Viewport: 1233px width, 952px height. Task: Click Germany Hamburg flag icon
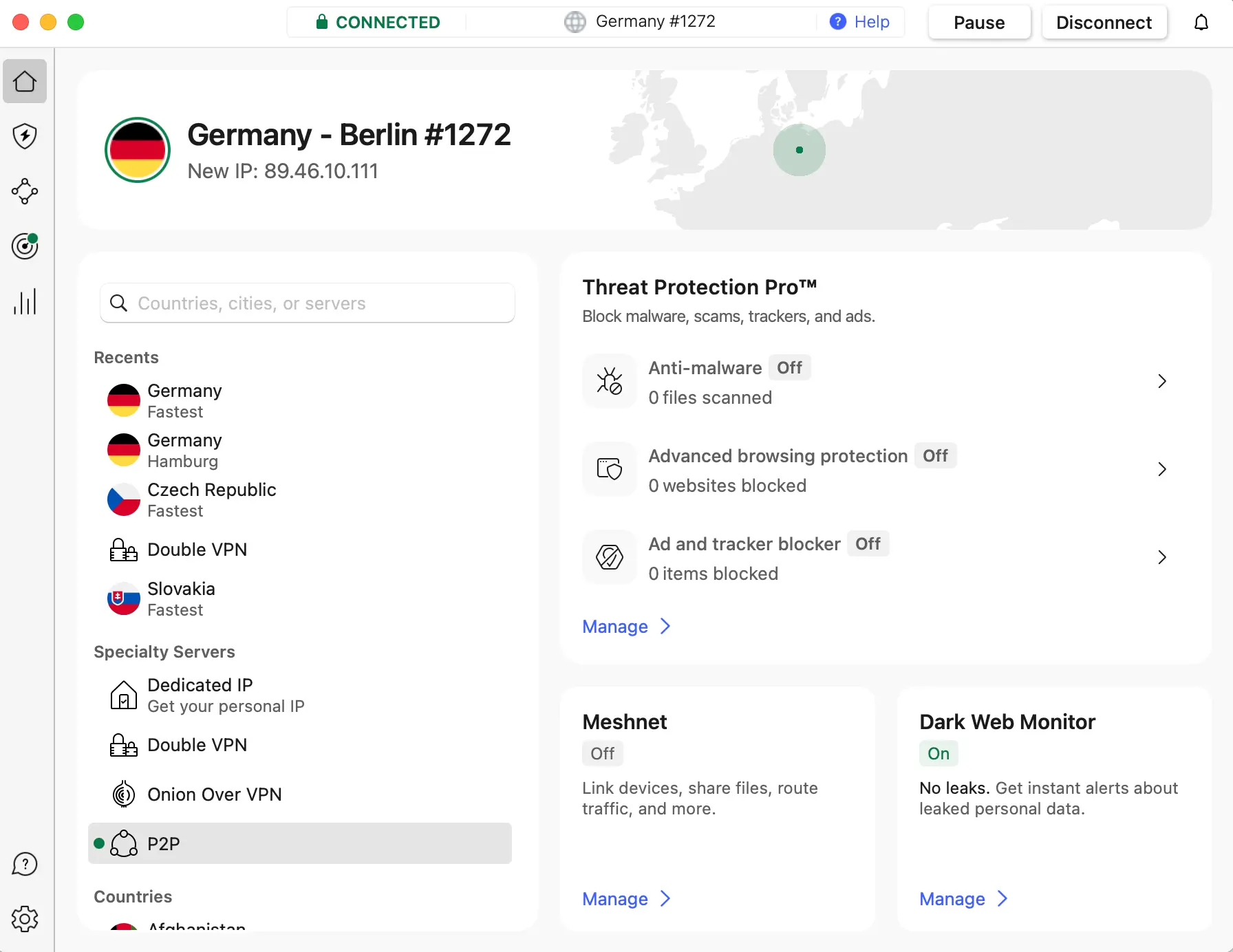pos(124,450)
